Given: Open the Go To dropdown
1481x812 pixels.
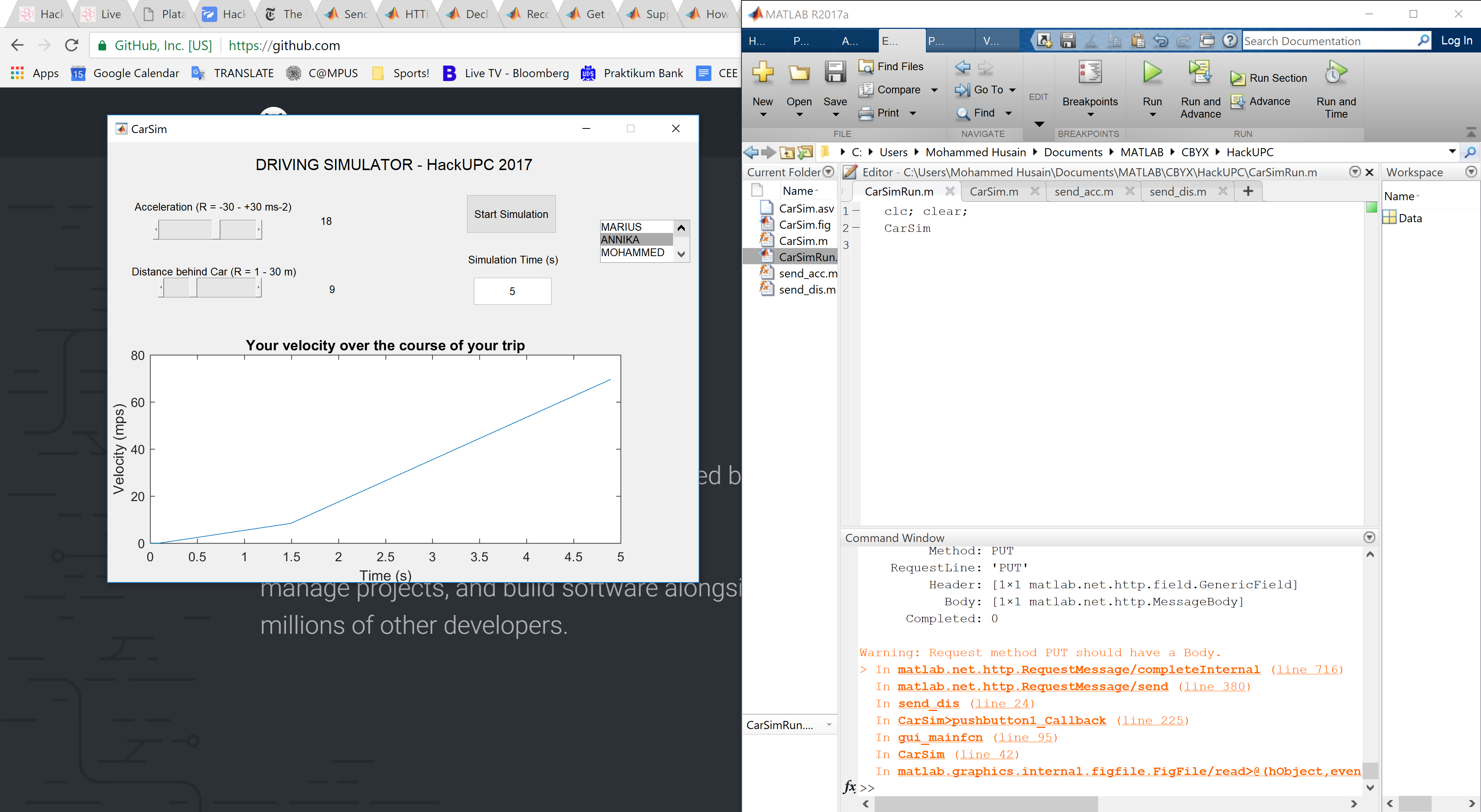Looking at the screenshot, I should coord(1012,90).
